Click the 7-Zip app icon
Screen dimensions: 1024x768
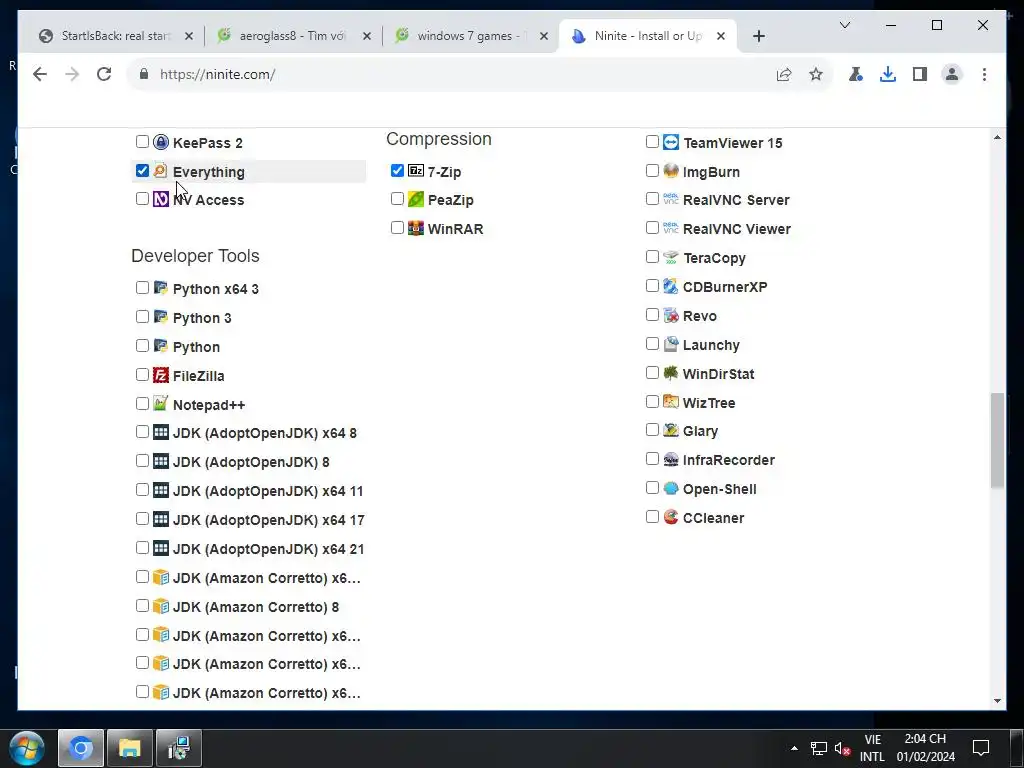(416, 170)
